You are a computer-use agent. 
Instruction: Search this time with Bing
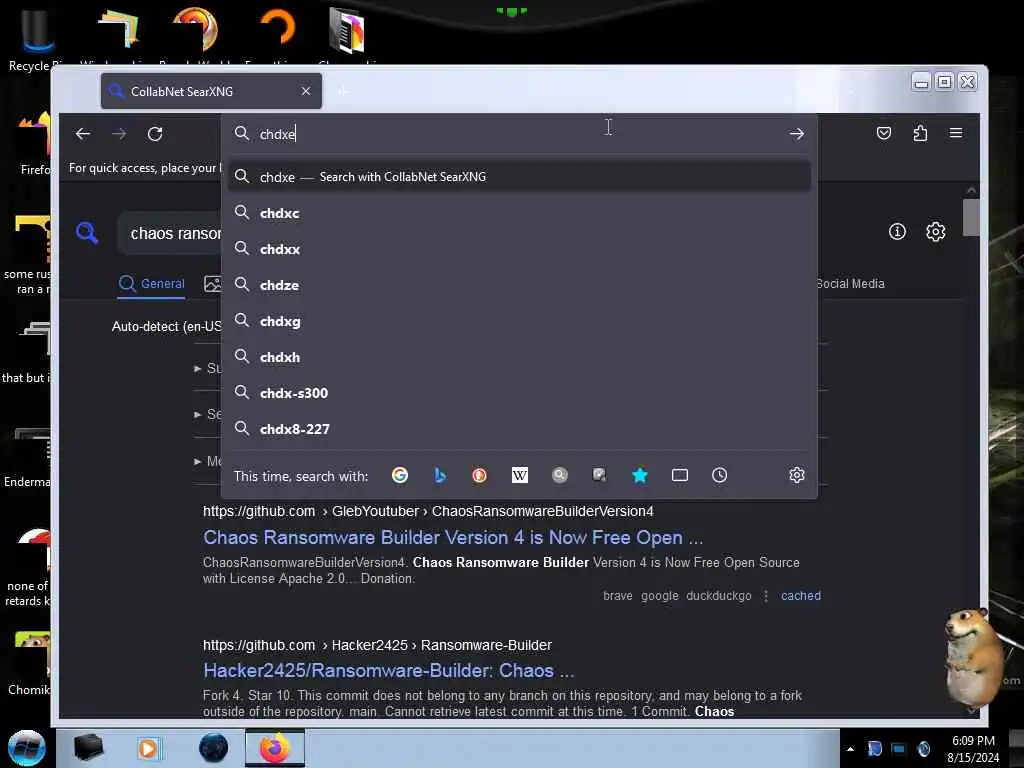(440, 475)
